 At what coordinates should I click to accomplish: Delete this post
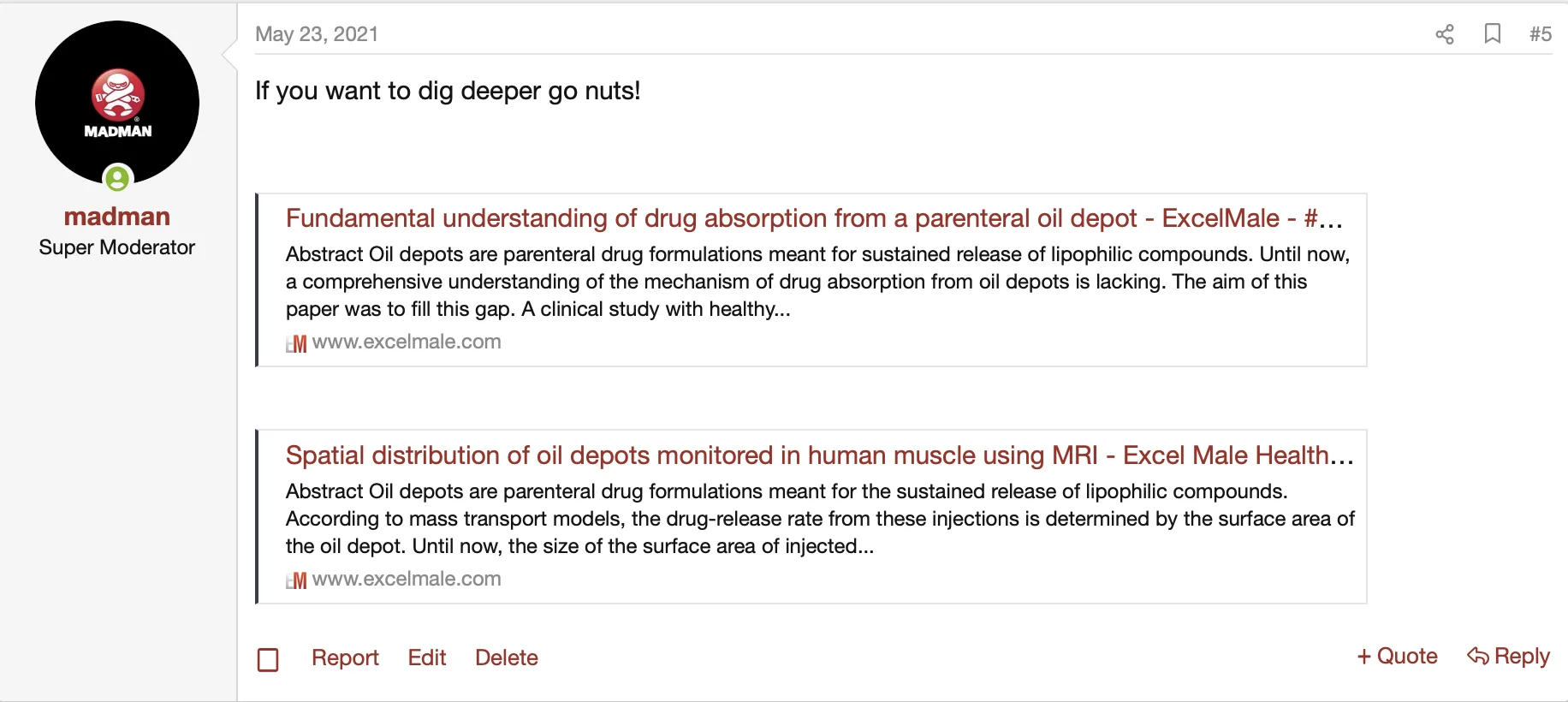507,657
